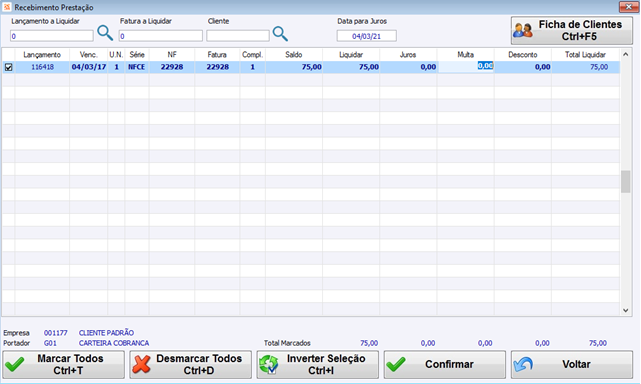The height and width of the screenshot is (384, 641).
Task: Click the Total Liquidar column header
Action: pos(585,55)
